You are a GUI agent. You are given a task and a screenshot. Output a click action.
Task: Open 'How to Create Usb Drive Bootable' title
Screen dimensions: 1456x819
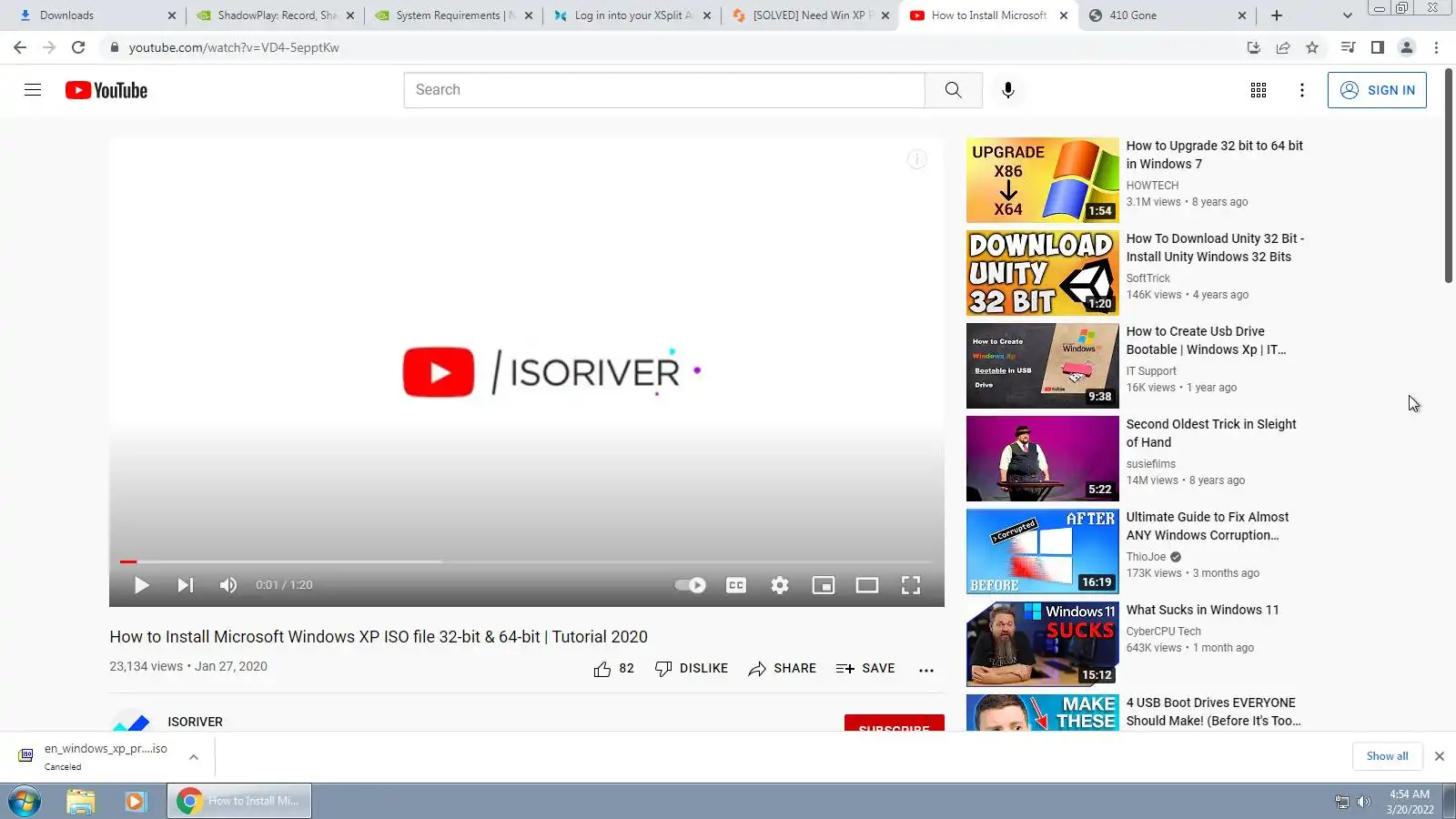click(x=1206, y=340)
